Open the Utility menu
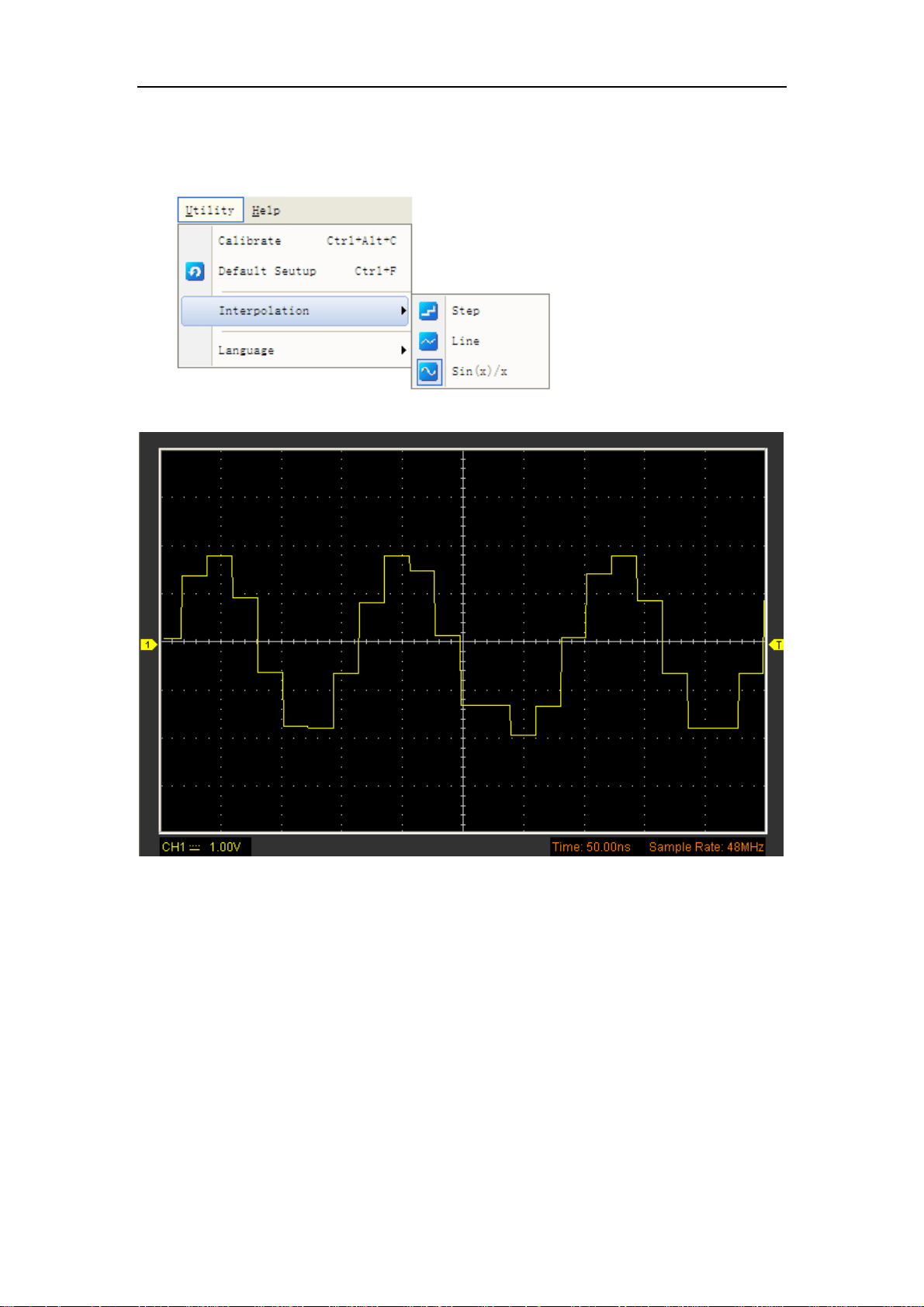 click(x=210, y=210)
